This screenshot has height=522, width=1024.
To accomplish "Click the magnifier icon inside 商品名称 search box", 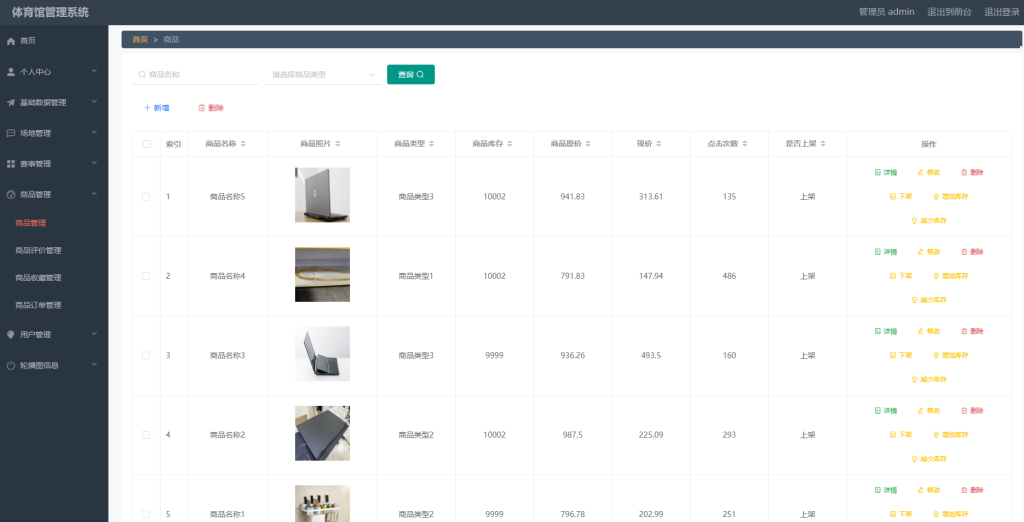I will [x=142, y=74].
